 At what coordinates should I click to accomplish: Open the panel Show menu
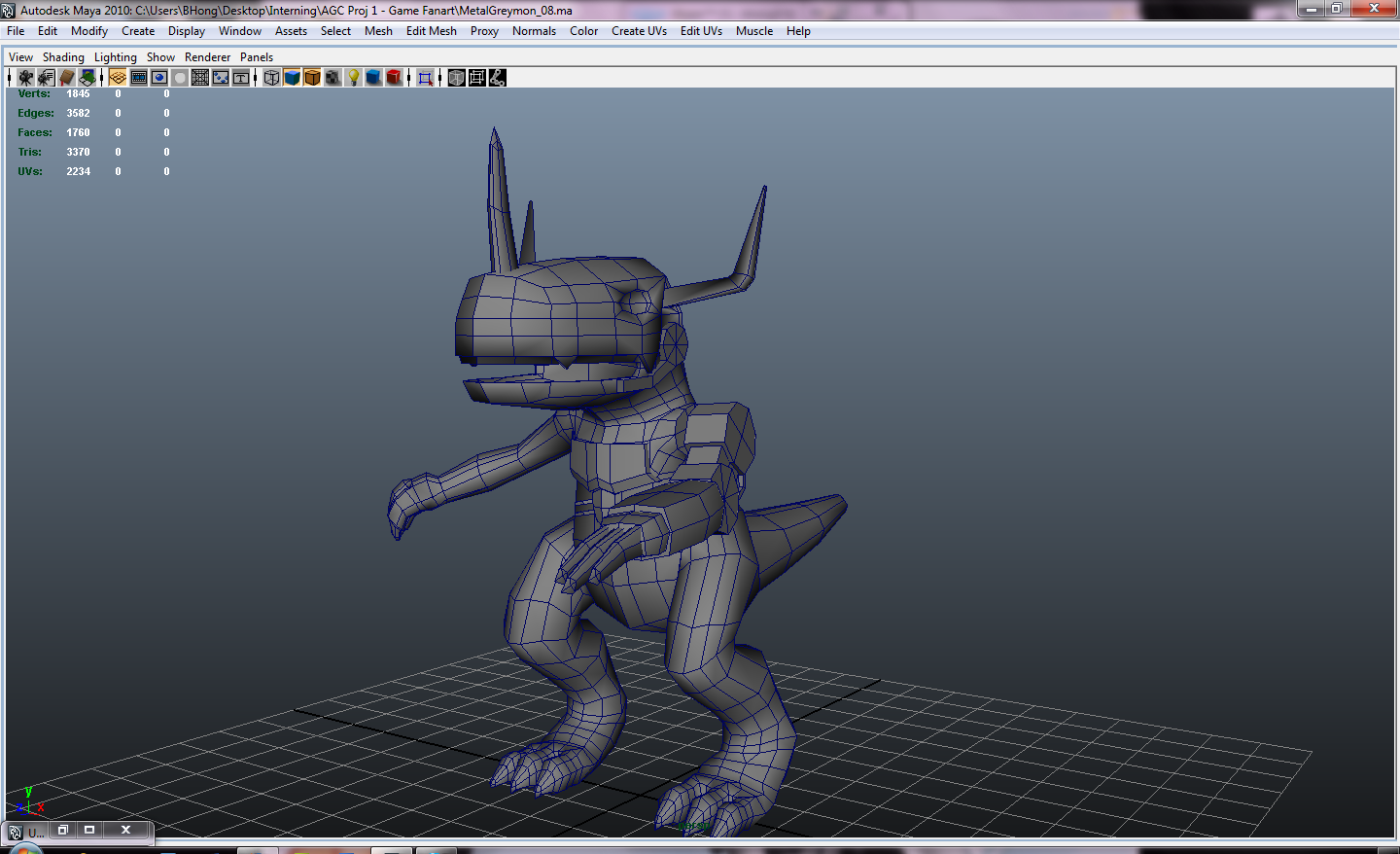tap(160, 57)
